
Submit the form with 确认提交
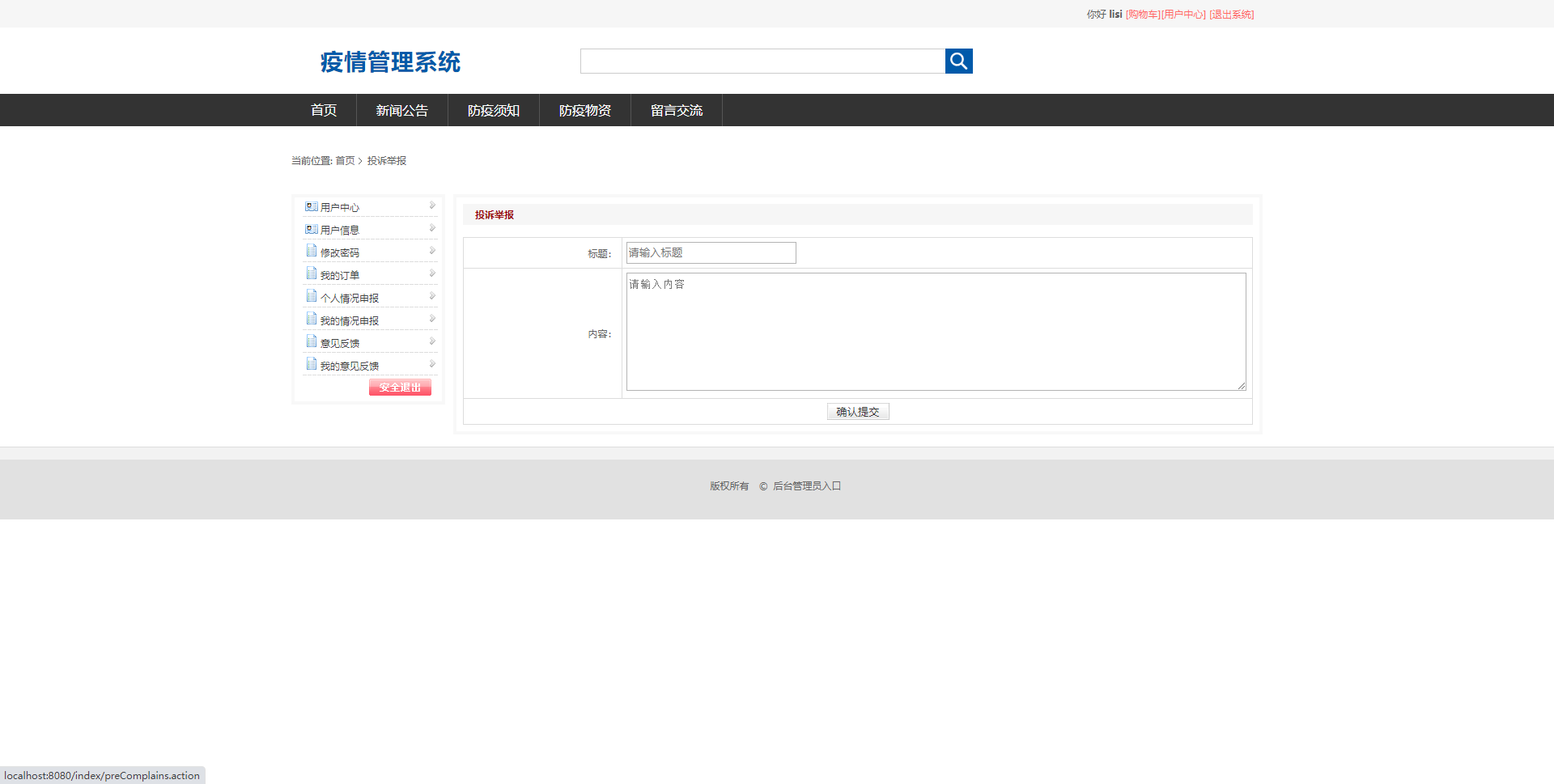(858, 412)
